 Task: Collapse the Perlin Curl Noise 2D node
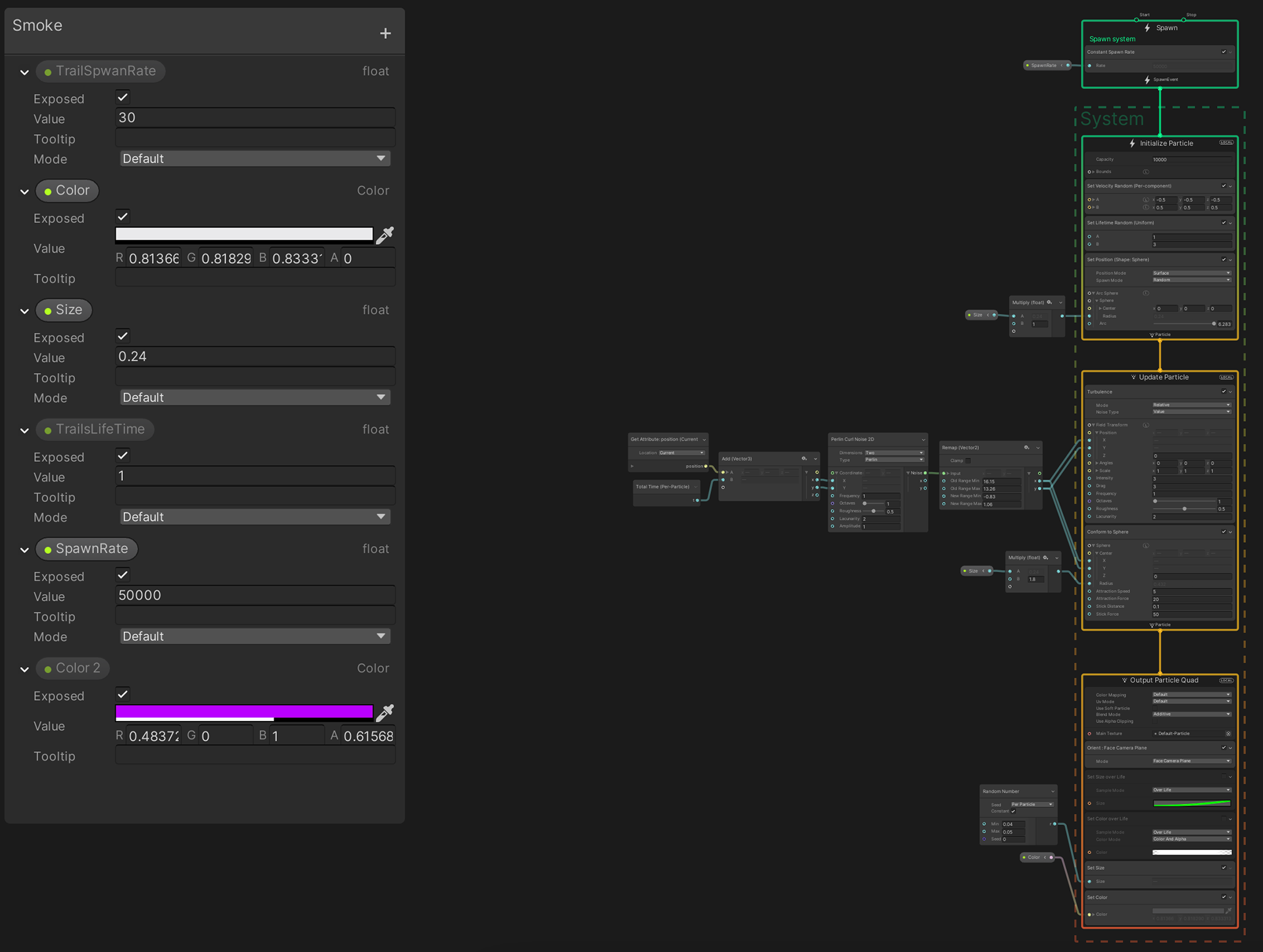(x=923, y=439)
